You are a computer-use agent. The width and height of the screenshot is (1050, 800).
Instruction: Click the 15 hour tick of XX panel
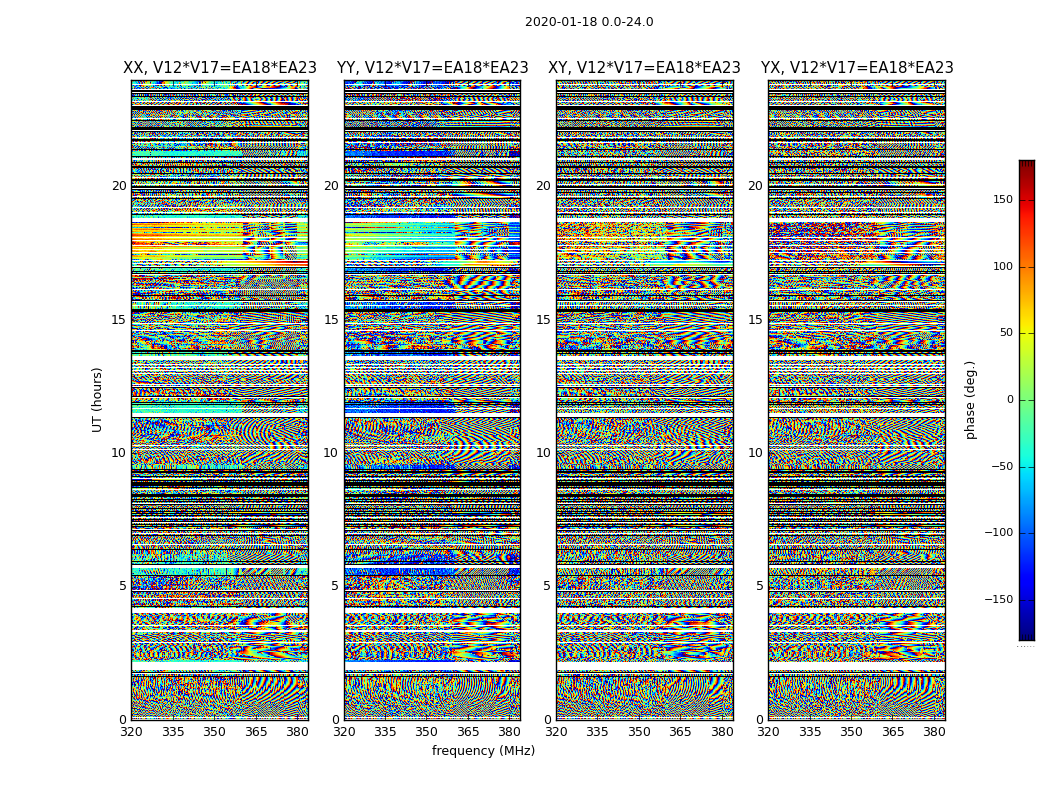click(119, 320)
